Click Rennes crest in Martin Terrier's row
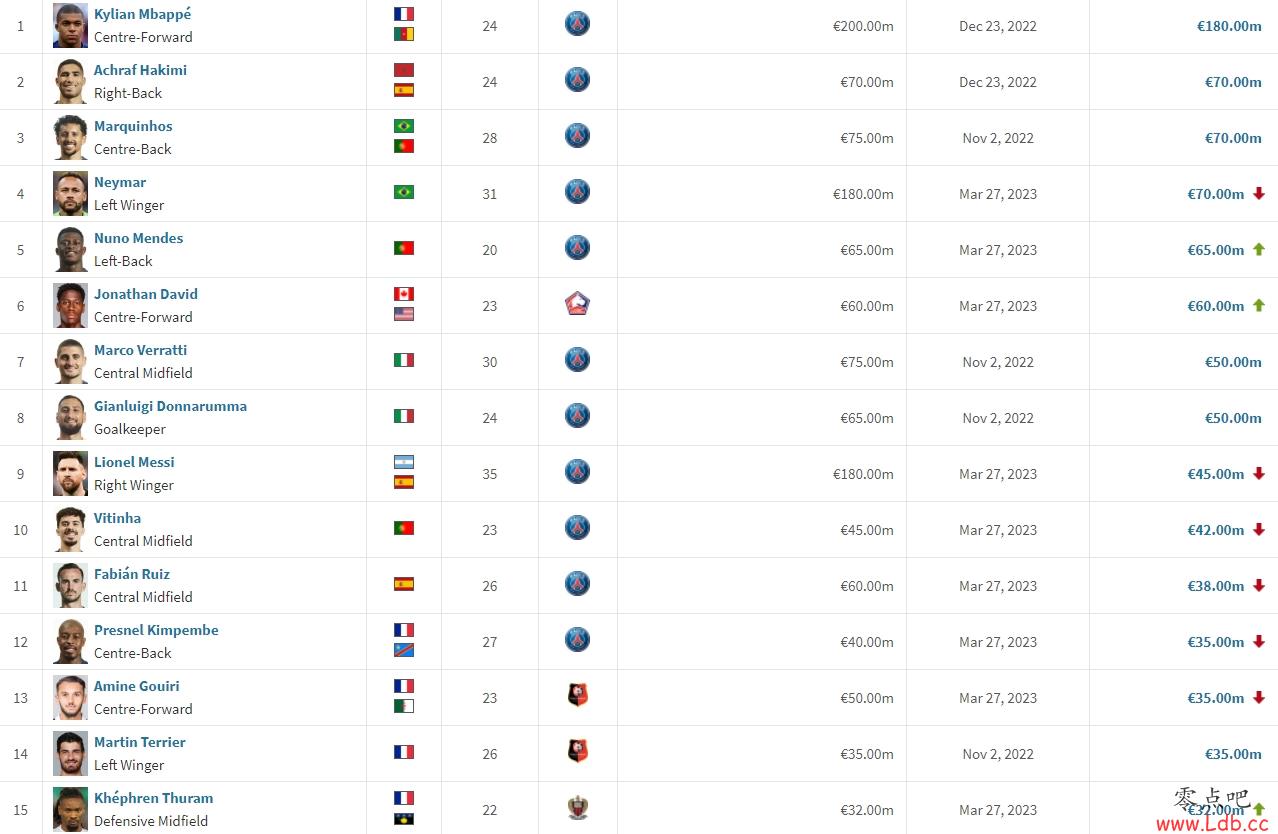This screenshot has height=834, width=1278. point(577,753)
